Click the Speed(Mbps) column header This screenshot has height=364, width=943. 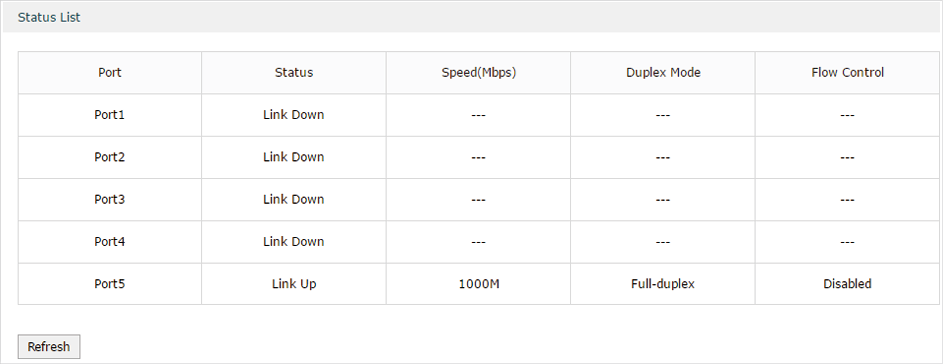[x=479, y=72]
